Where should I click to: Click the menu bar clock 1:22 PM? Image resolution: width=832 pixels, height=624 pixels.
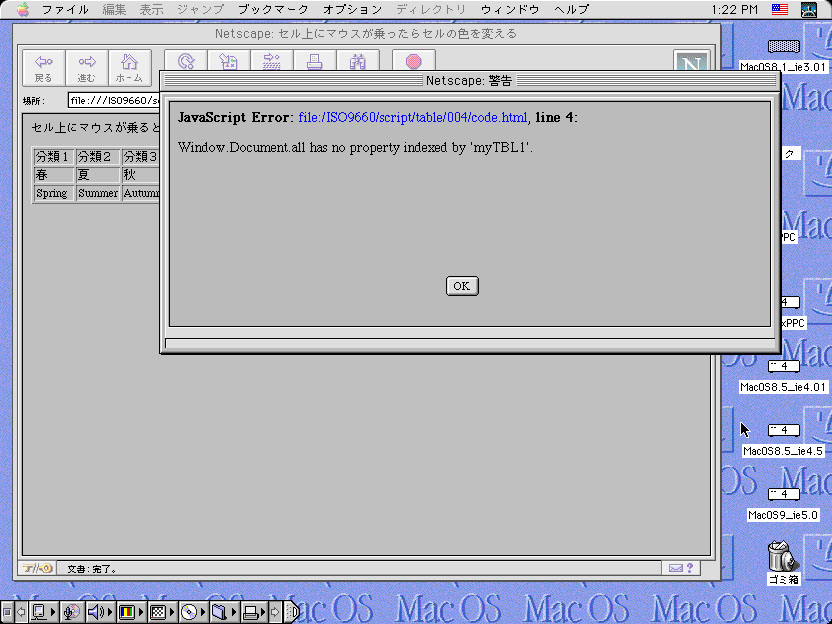pyautogui.click(x=734, y=10)
